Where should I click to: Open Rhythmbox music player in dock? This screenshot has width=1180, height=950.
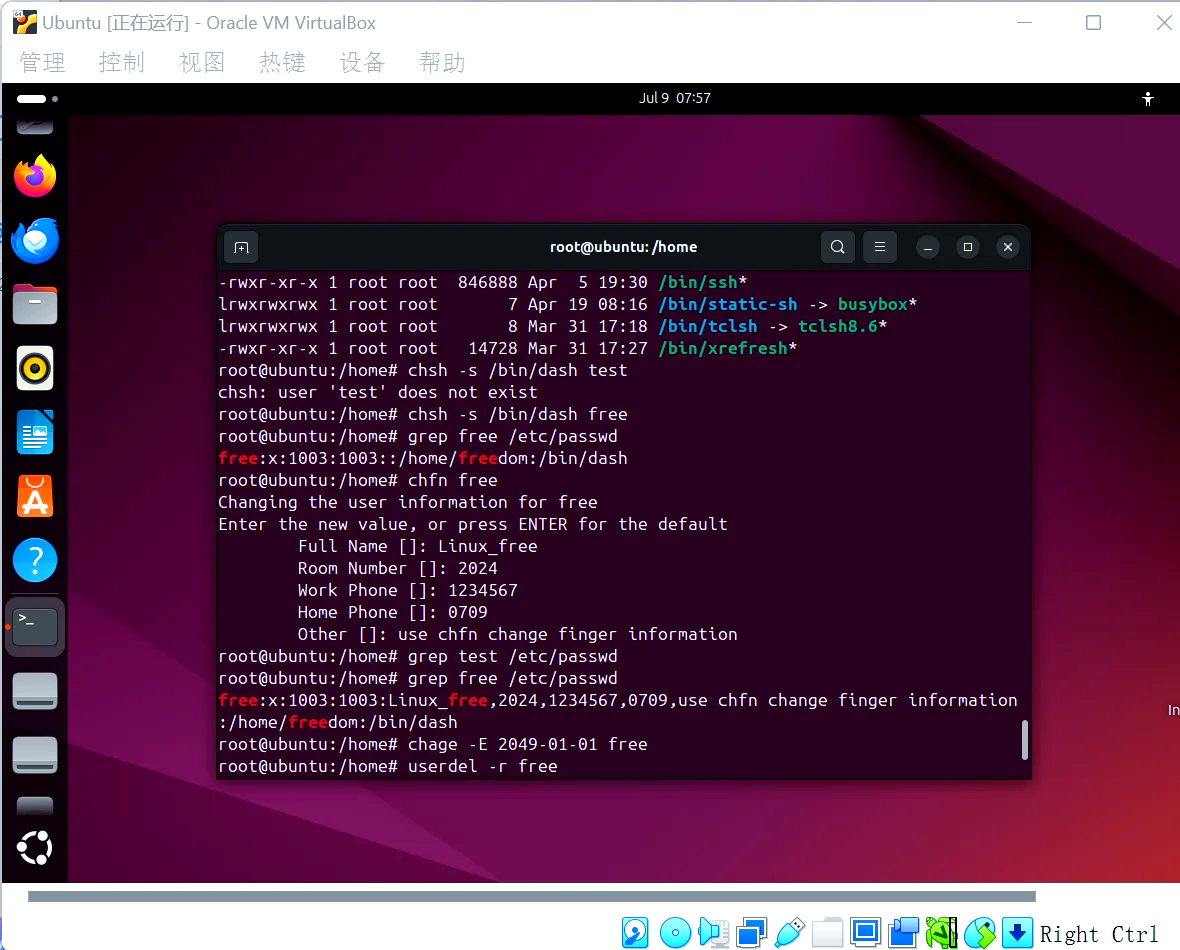(35, 368)
